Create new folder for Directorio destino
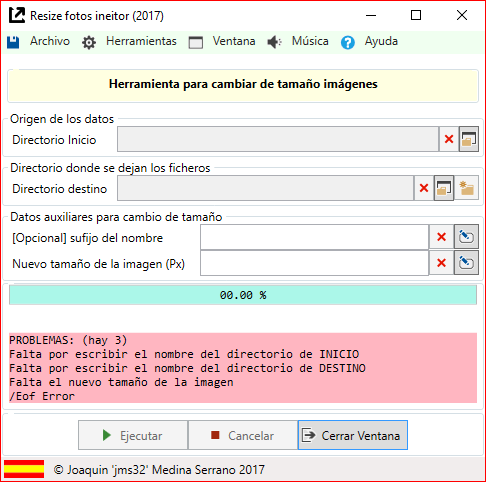The image size is (486, 482). pyautogui.click(x=467, y=188)
